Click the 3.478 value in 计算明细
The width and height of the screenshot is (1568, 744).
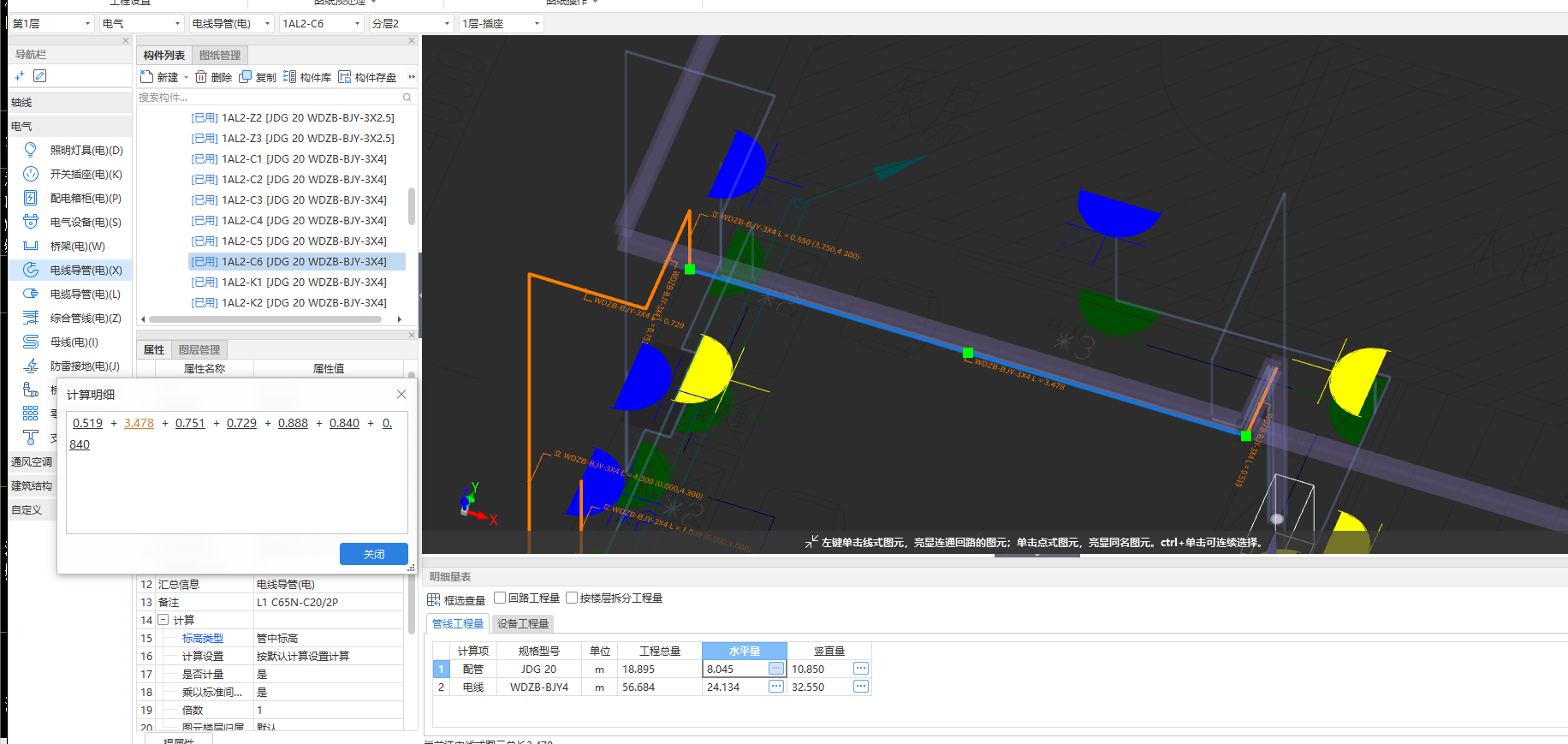point(139,423)
